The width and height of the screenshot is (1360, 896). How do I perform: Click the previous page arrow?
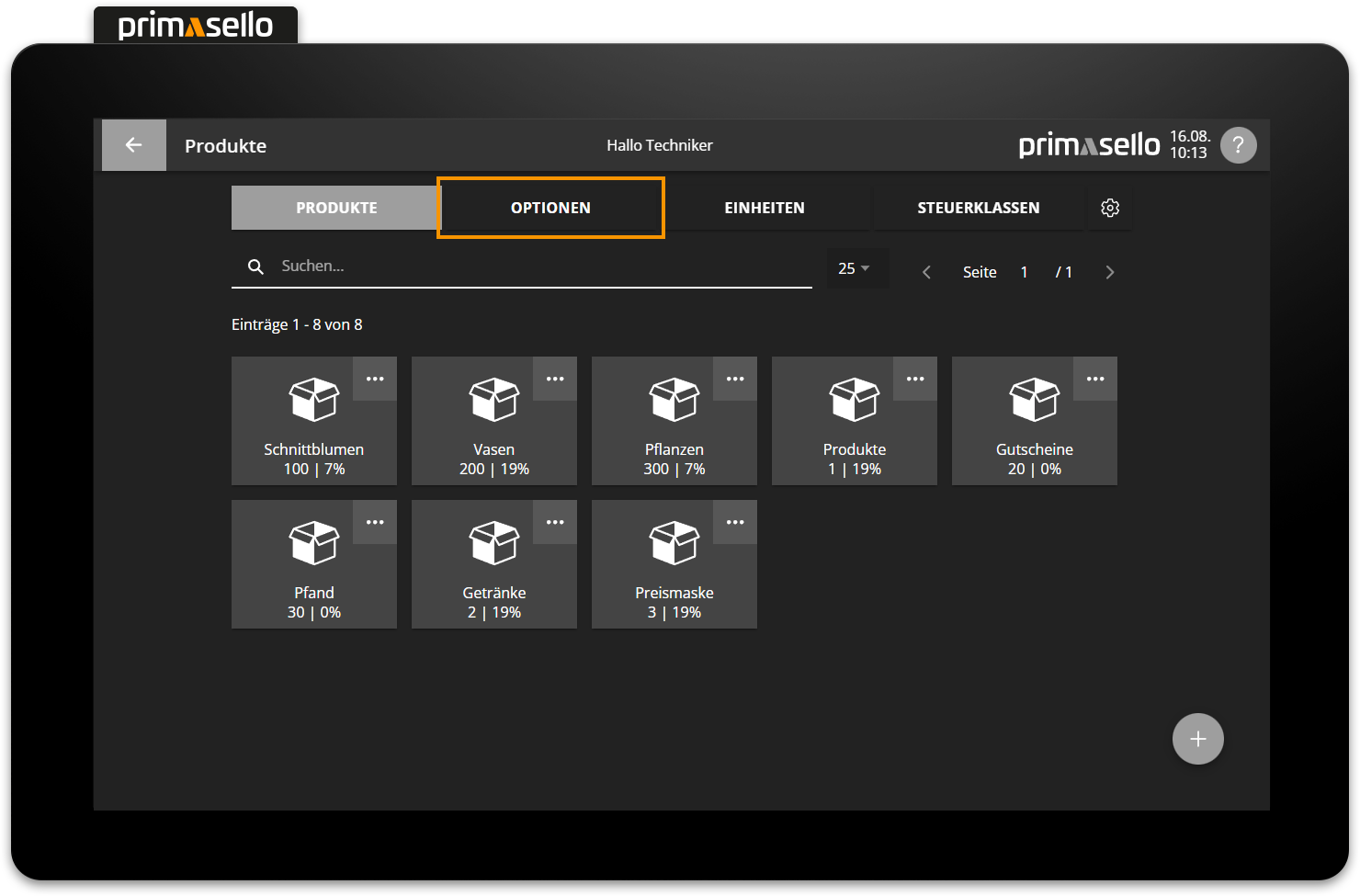(x=925, y=272)
